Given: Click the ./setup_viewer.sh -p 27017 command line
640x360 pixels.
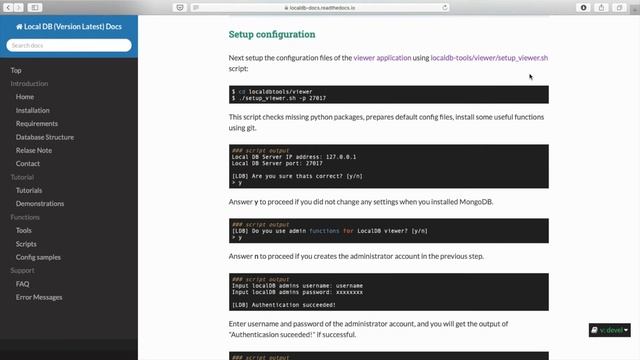Looking at the screenshot, I should tap(279, 98).
